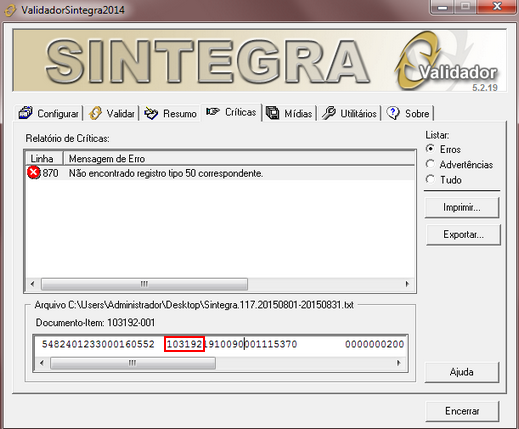The height and width of the screenshot is (429, 519).
Task: Close the ValidadorSintegra2014 window
Action: [497, 6]
